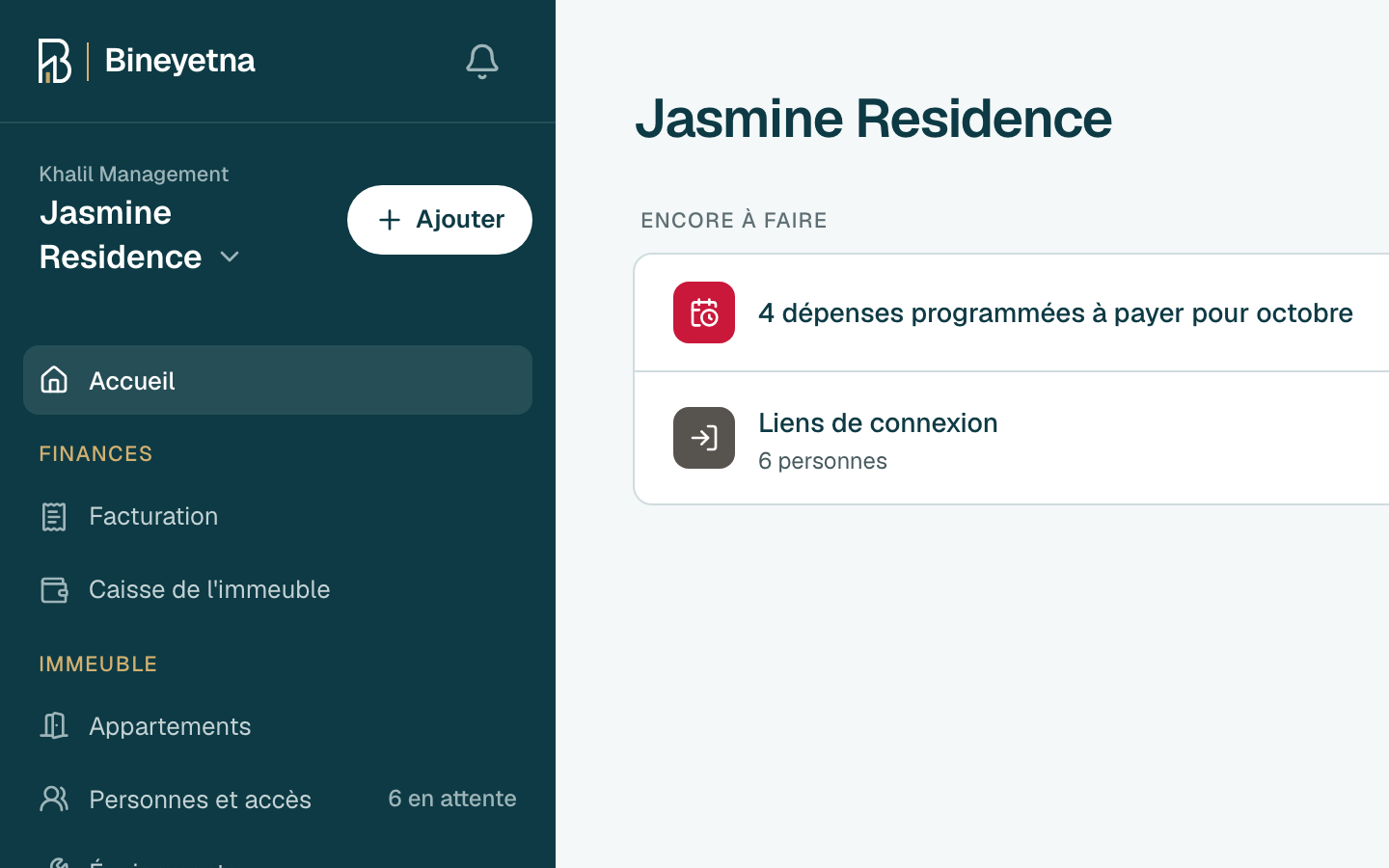Image resolution: width=1389 pixels, height=868 pixels.
Task: Click the Liens de connexion login icon
Action: coord(704,438)
